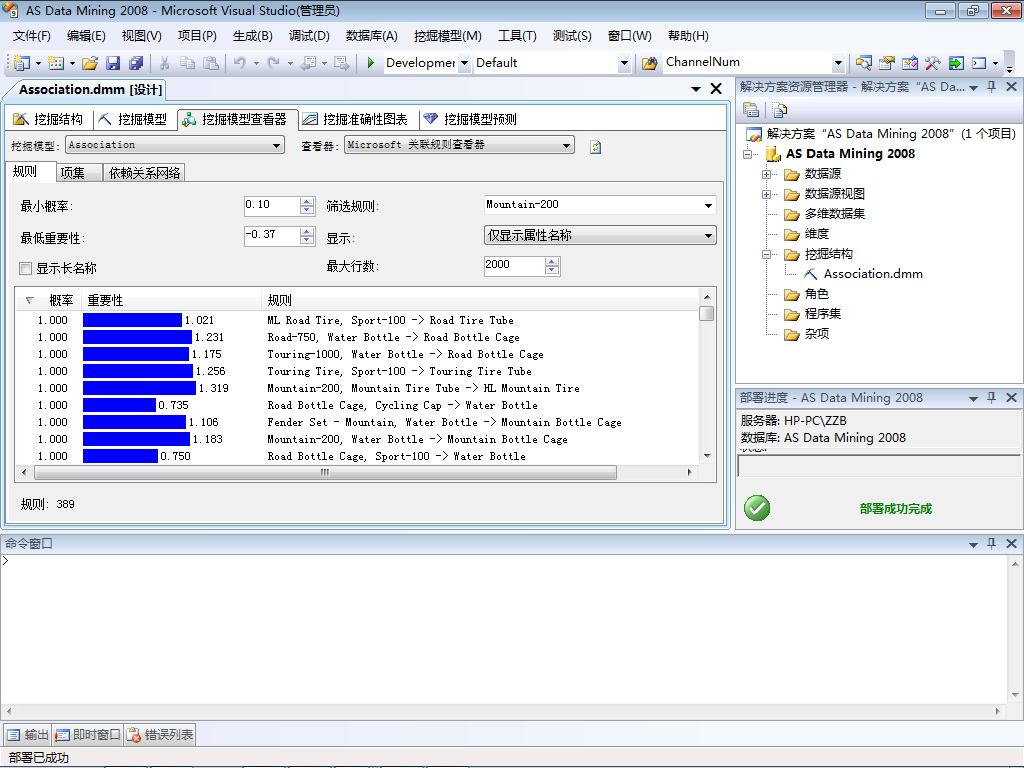Click the green arrow Start Page icon
This screenshot has width=1024, height=768.
[x=955, y=63]
